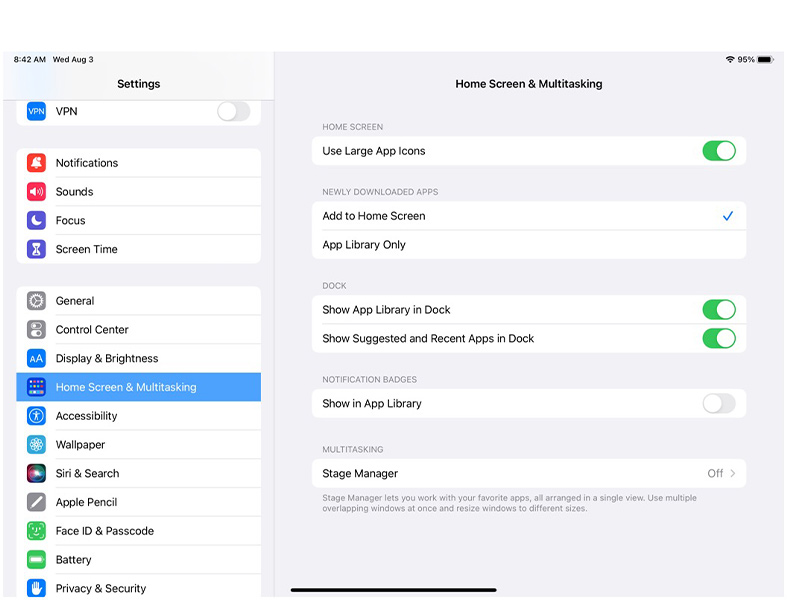The height and width of the screenshot is (600, 800).
Task: Toggle the VPN switch on
Action: tap(234, 111)
